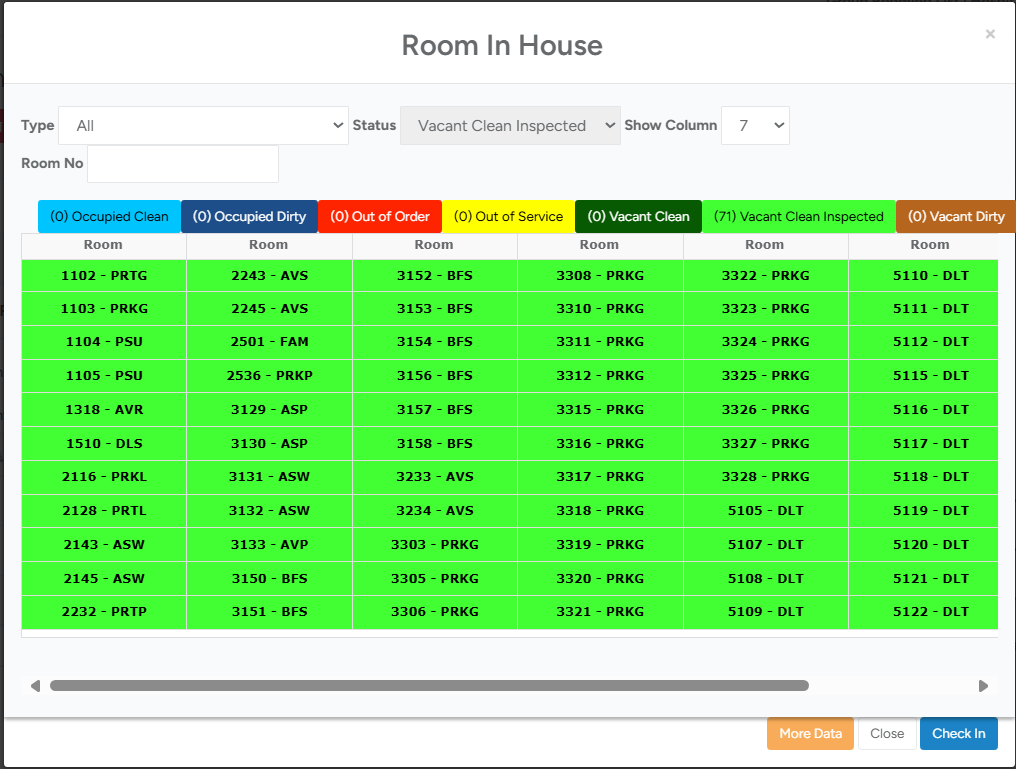Click the right scroll arrow
The width and height of the screenshot is (1016, 769).
983,686
